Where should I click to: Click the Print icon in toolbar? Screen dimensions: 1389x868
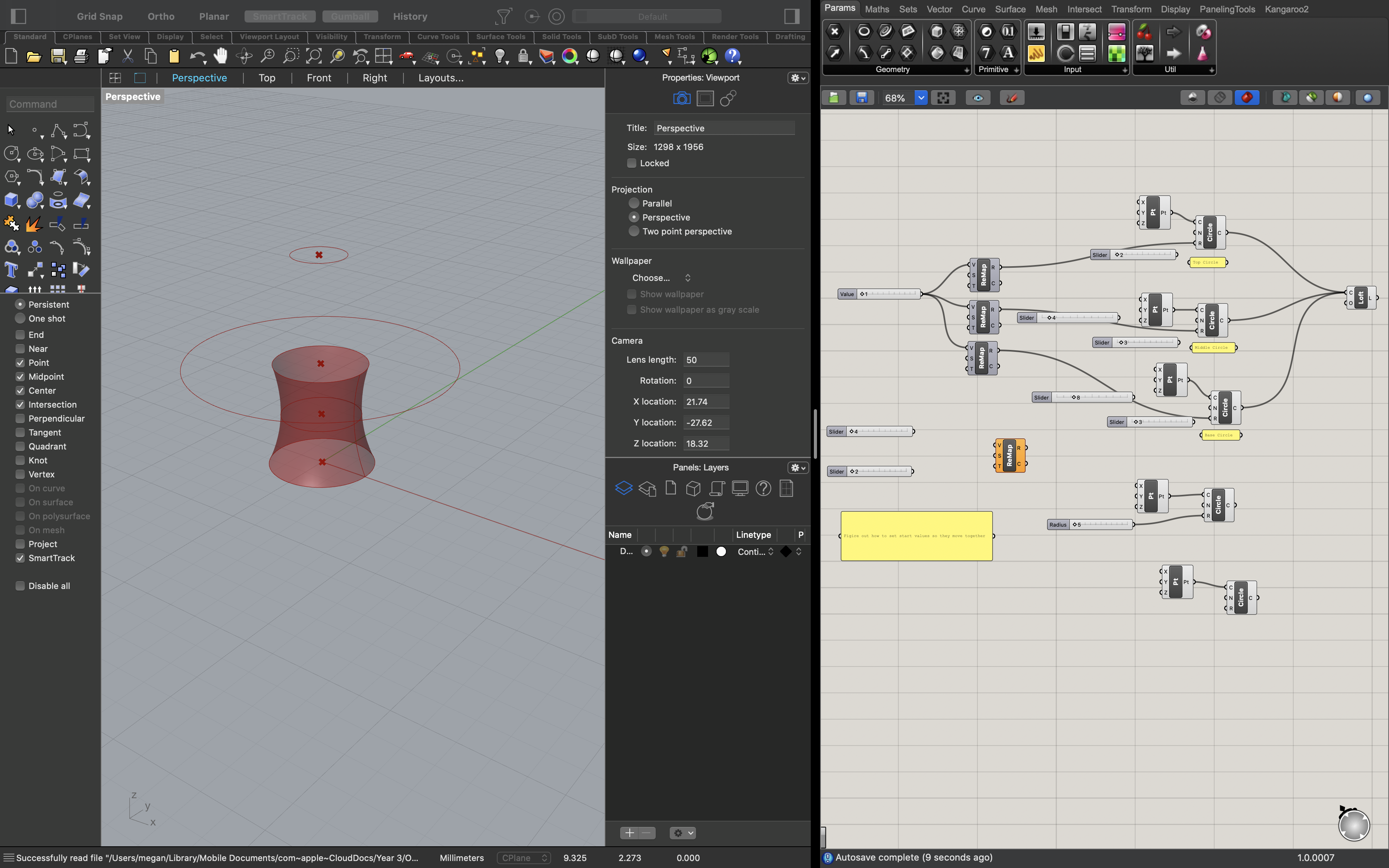pyautogui.click(x=81, y=56)
